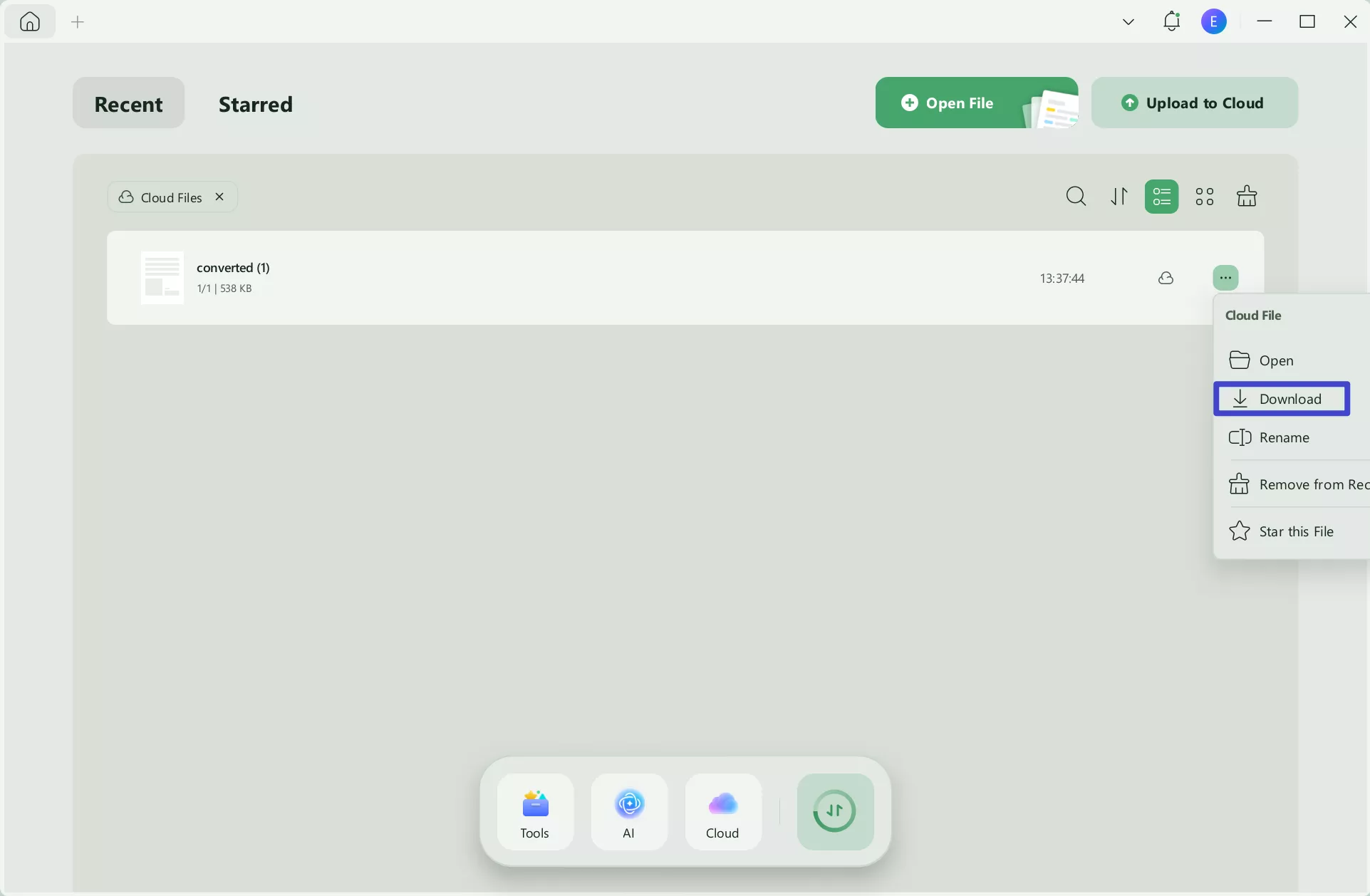Click the search icon above the file list
1370x896 pixels.
[1076, 196]
